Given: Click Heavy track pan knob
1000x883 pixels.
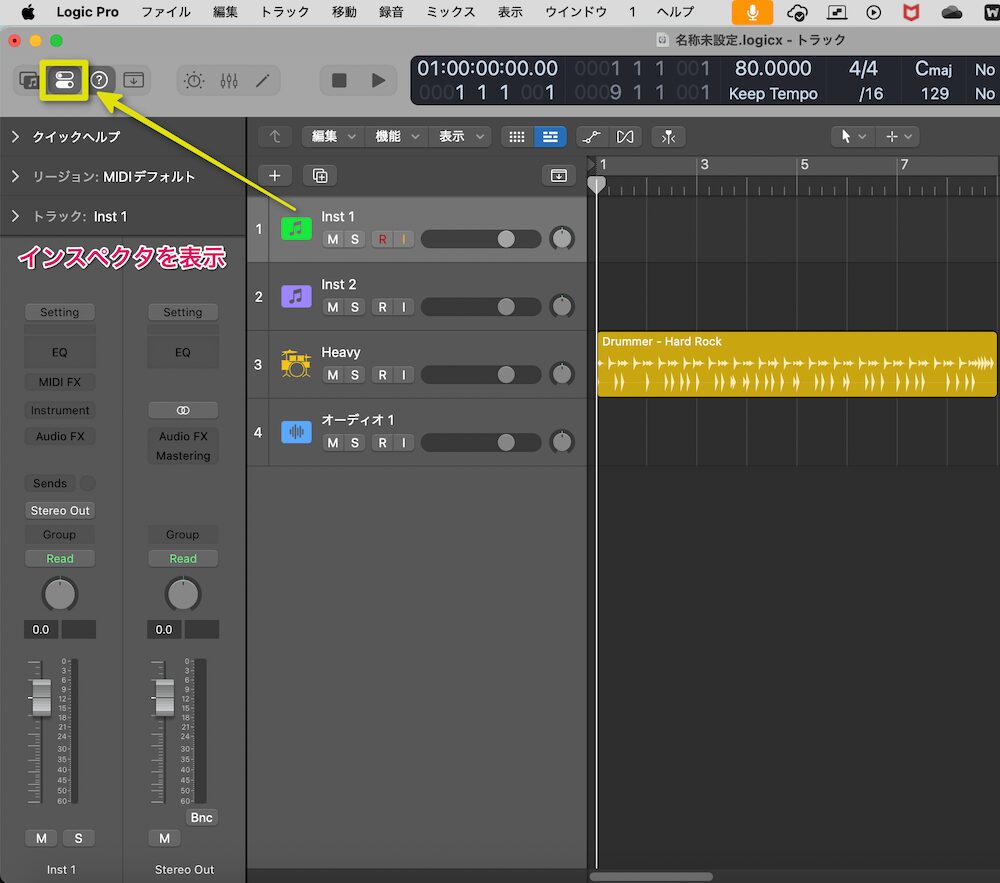Looking at the screenshot, I should pos(562,374).
